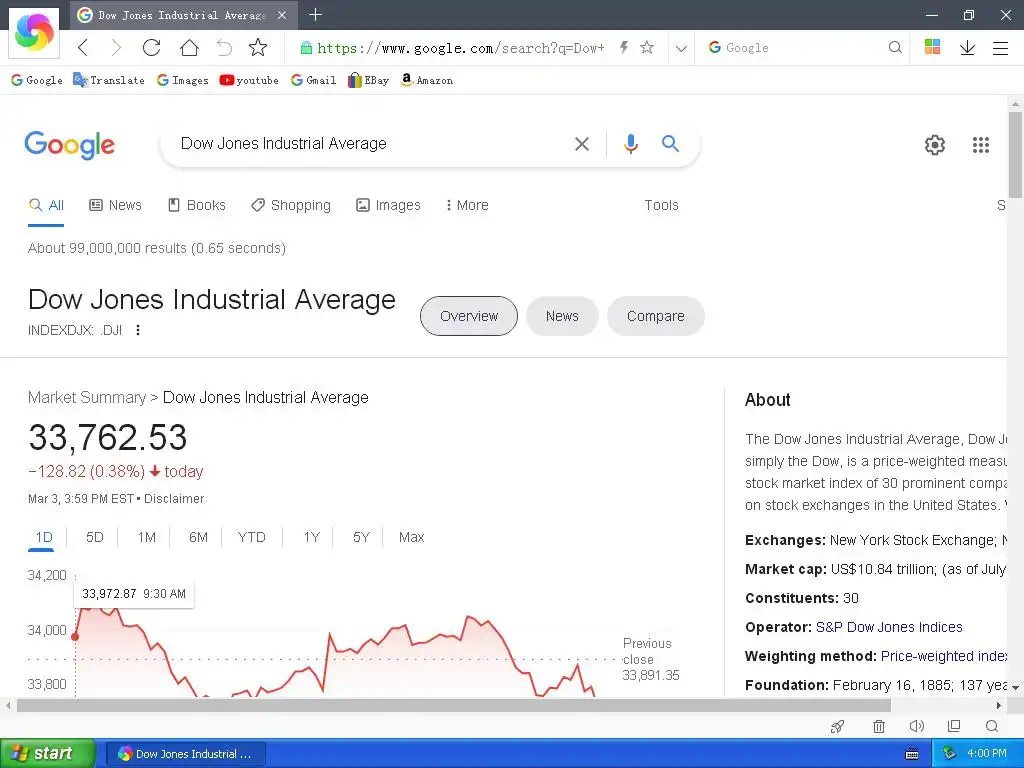Screen dimensions: 1024x768
Task: Expand the address bar dropdown chevron
Action: (681, 48)
